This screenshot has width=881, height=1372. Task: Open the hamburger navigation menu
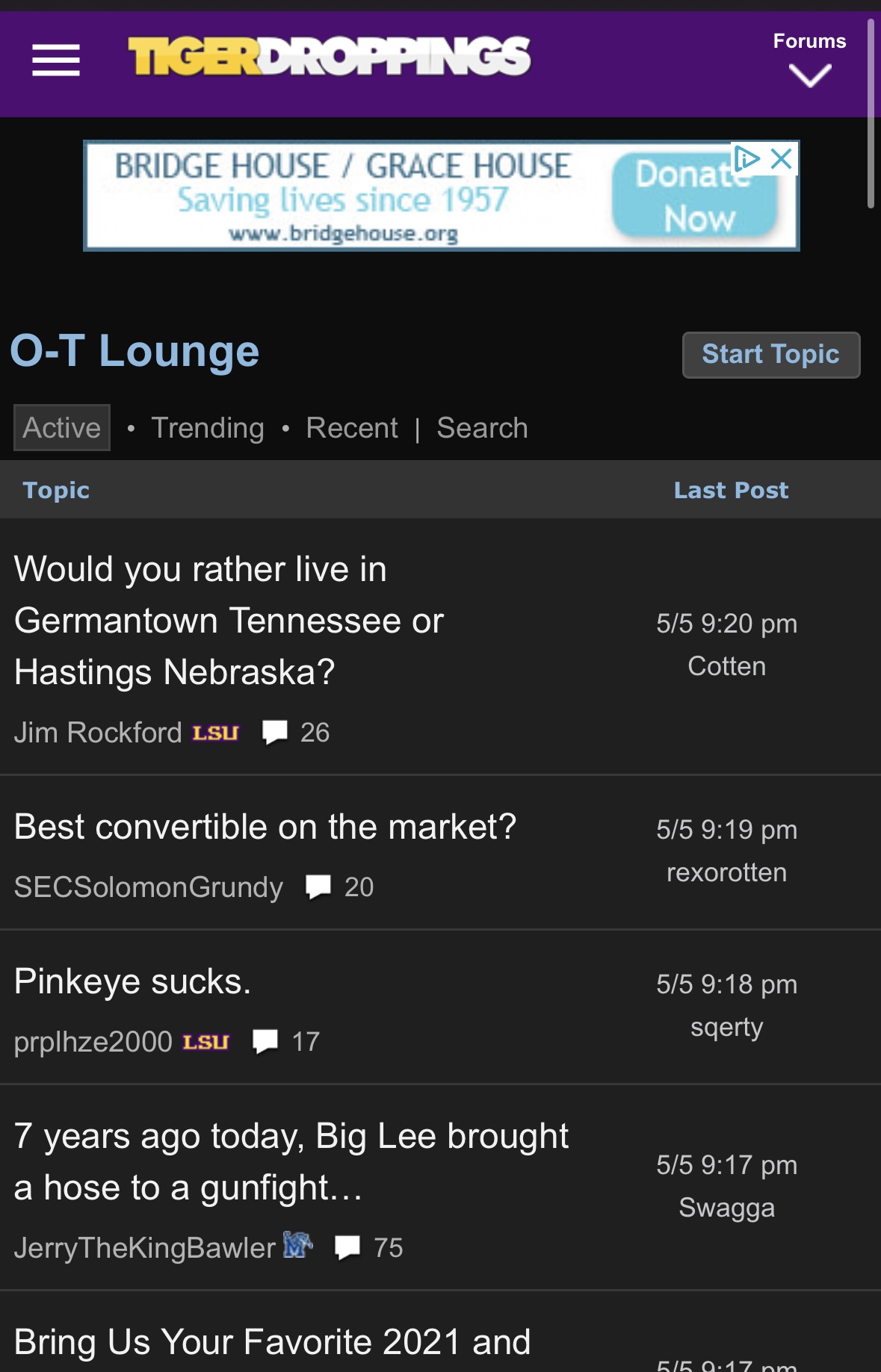click(x=56, y=60)
